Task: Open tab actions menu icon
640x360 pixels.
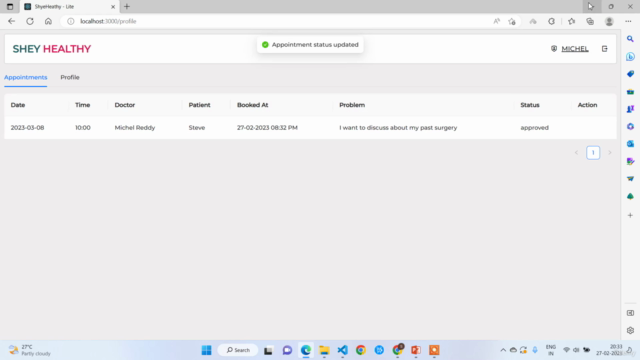Action: click(10, 7)
